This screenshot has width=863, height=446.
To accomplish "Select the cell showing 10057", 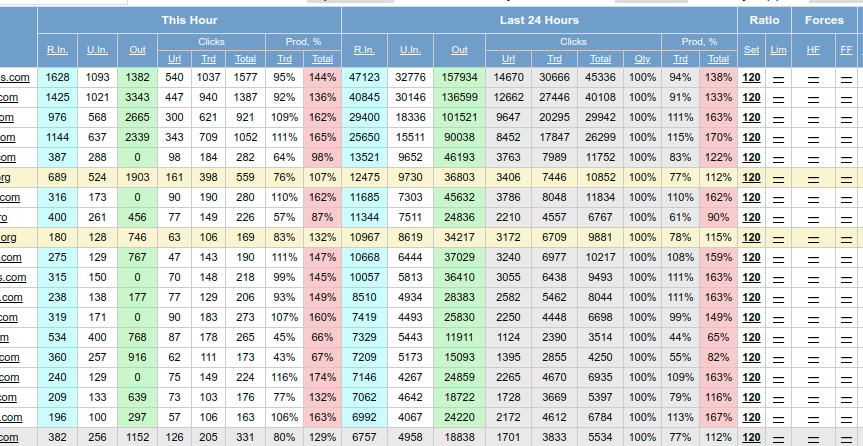I will 364,278.
